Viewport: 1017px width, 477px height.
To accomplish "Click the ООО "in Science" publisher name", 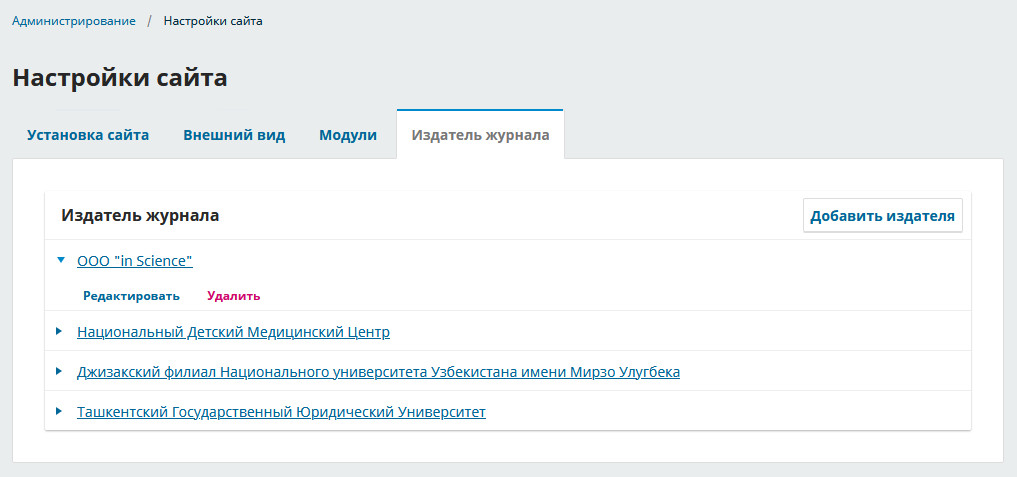I will click(134, 261).
